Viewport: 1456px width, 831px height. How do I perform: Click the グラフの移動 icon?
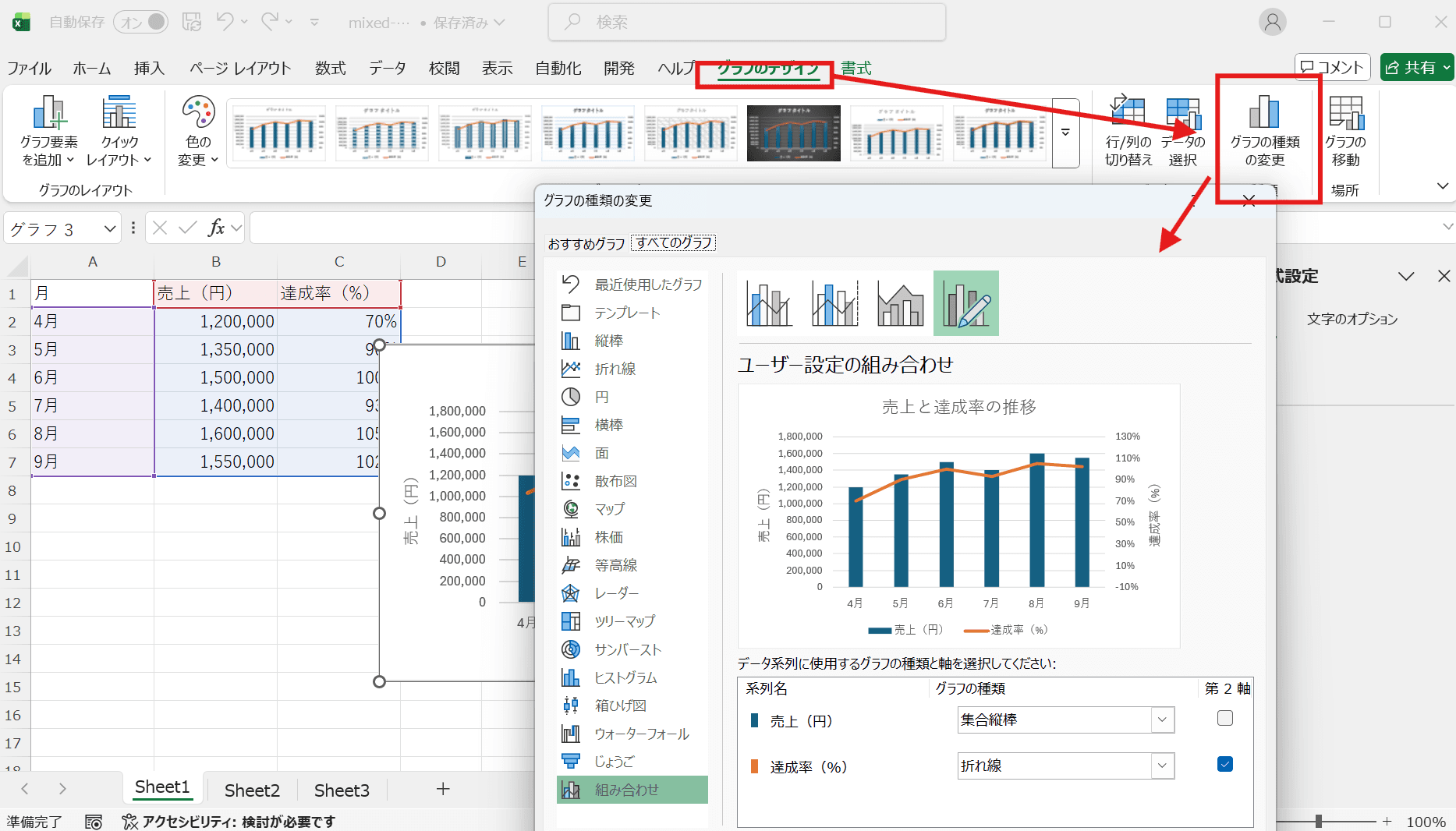coord(1345,114)
